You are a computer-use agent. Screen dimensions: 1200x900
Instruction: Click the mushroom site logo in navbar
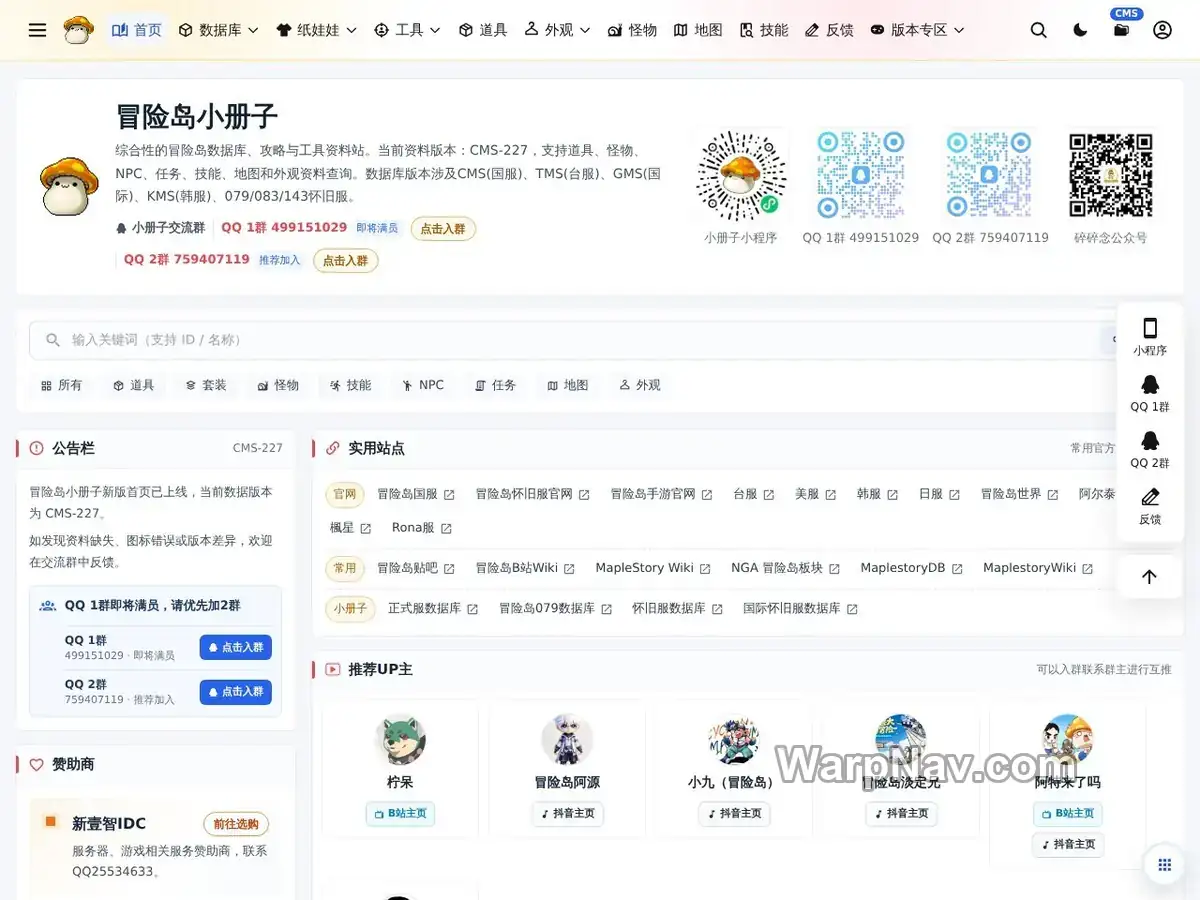click(79, 30)
